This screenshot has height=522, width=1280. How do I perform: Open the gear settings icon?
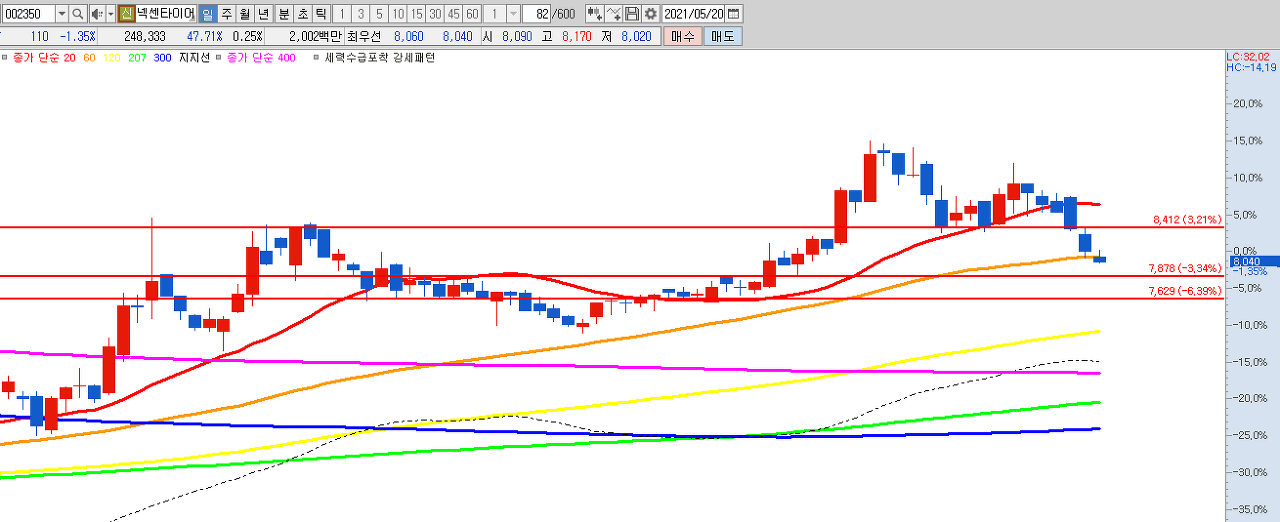point(651,14)
